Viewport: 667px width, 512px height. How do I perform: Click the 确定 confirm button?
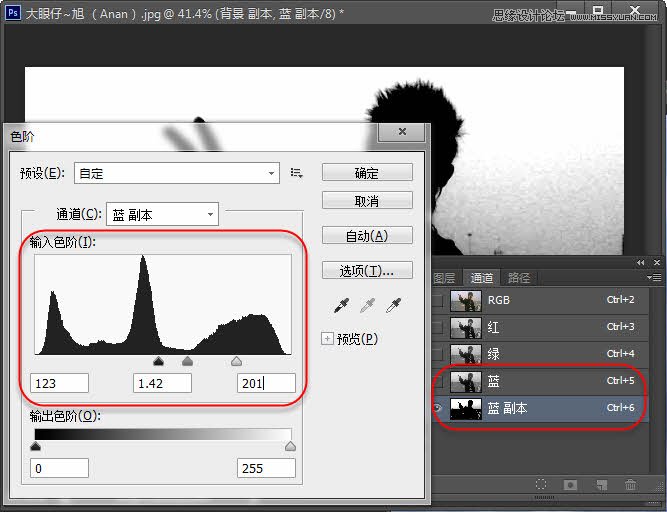(367, 173)
